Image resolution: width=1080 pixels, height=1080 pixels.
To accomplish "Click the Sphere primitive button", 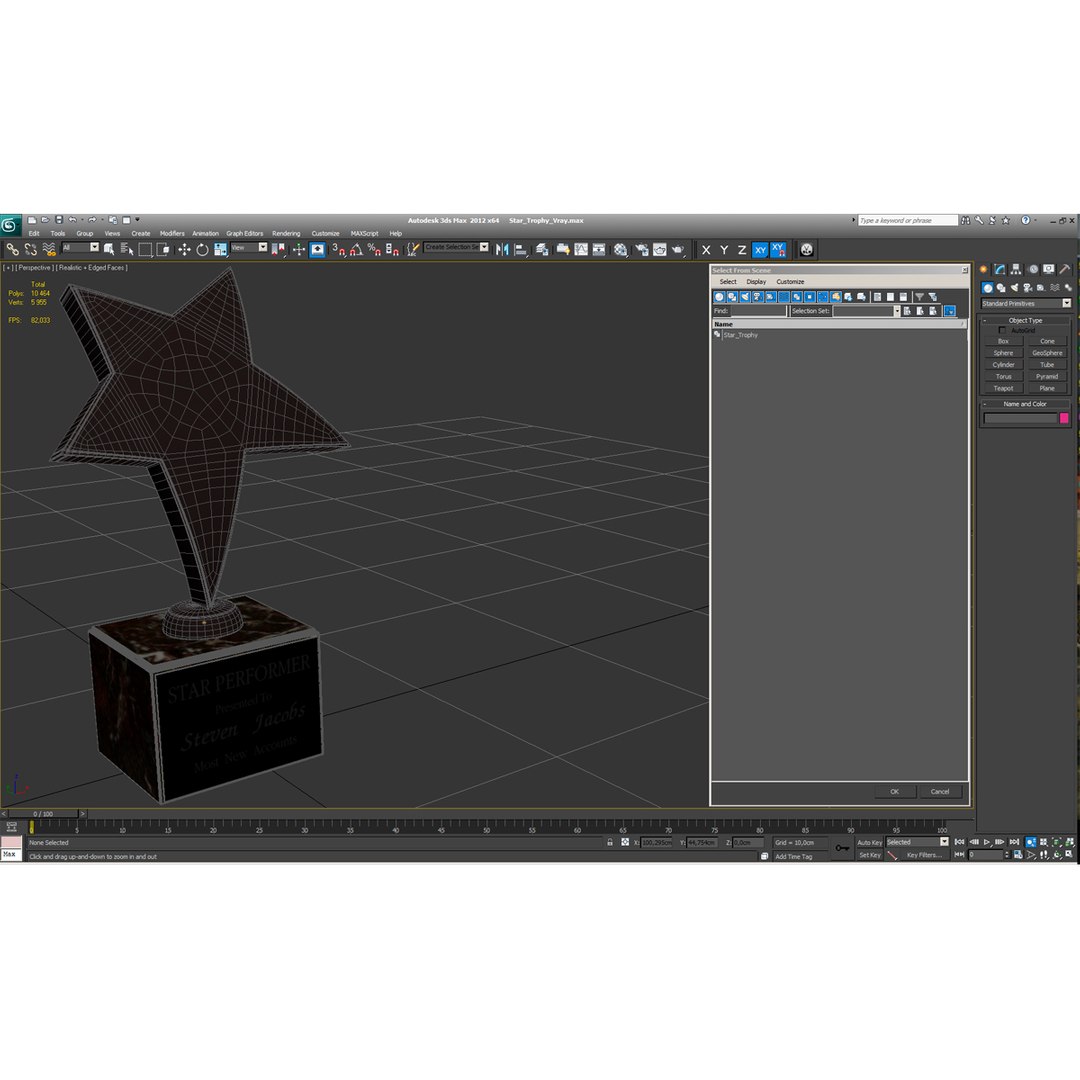I will (x=1003, y=353).
